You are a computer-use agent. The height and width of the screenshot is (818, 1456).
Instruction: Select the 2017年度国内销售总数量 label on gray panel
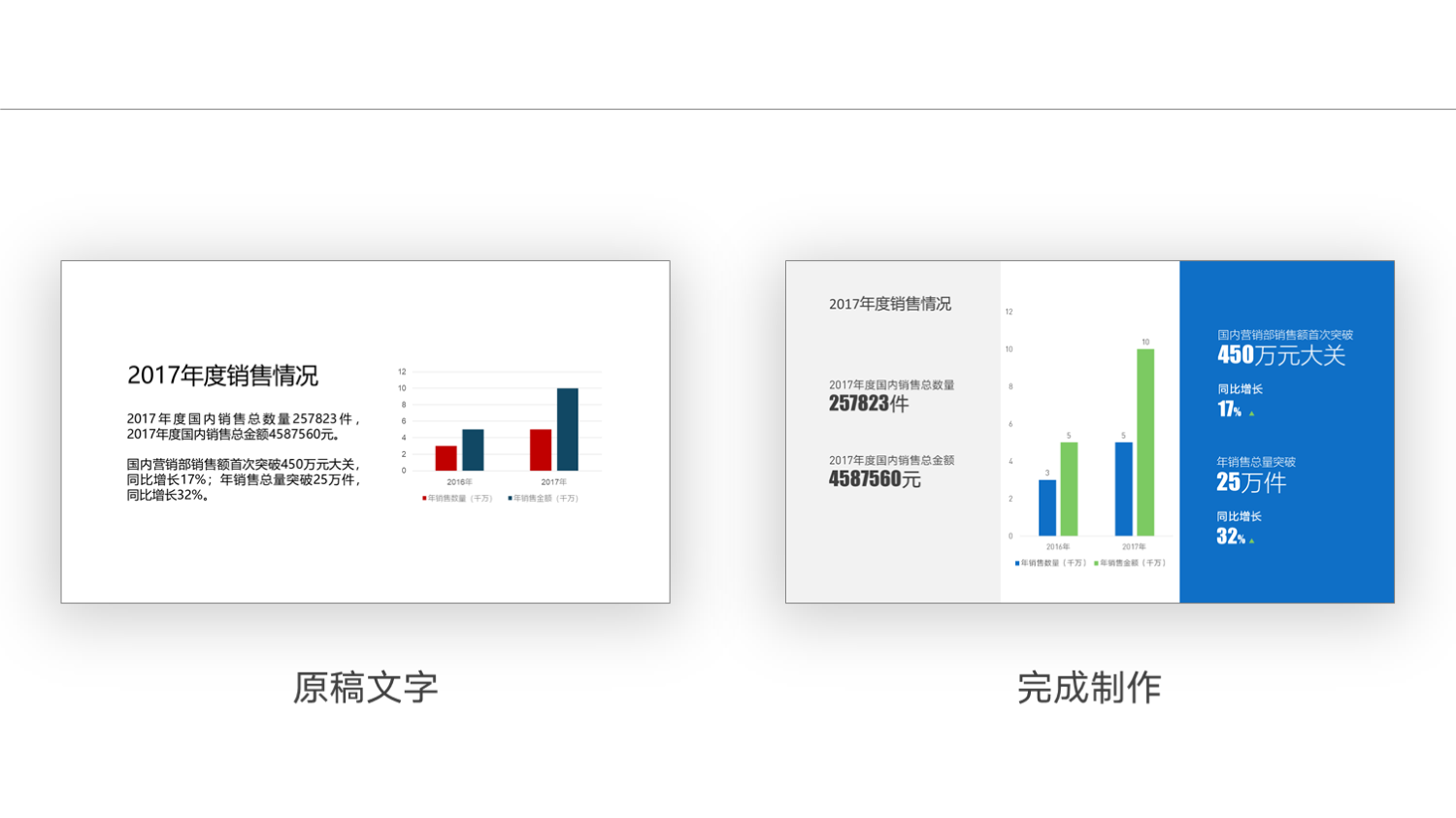[x=892, y=385]
